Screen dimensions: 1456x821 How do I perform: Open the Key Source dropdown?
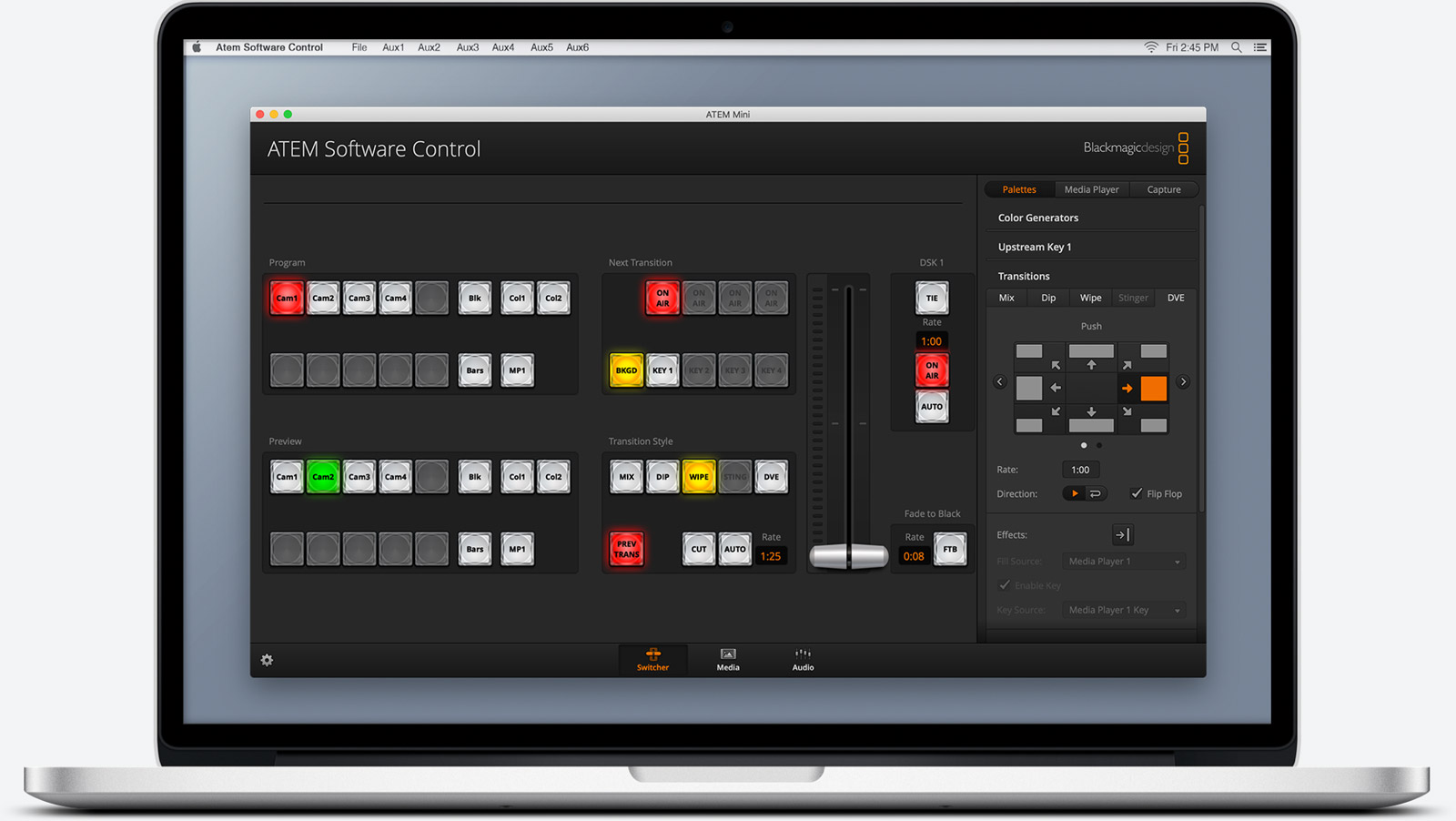(1124, 610)
